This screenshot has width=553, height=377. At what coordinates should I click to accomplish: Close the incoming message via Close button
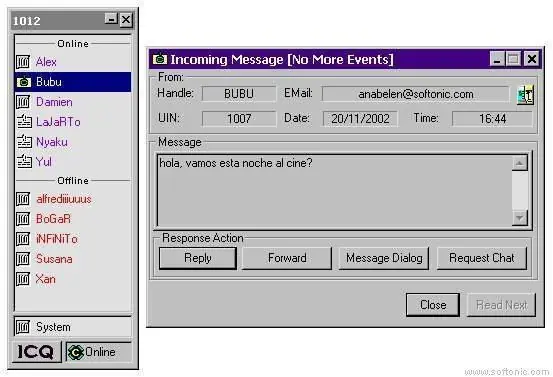pyautogui.click(x=433, y=305)
